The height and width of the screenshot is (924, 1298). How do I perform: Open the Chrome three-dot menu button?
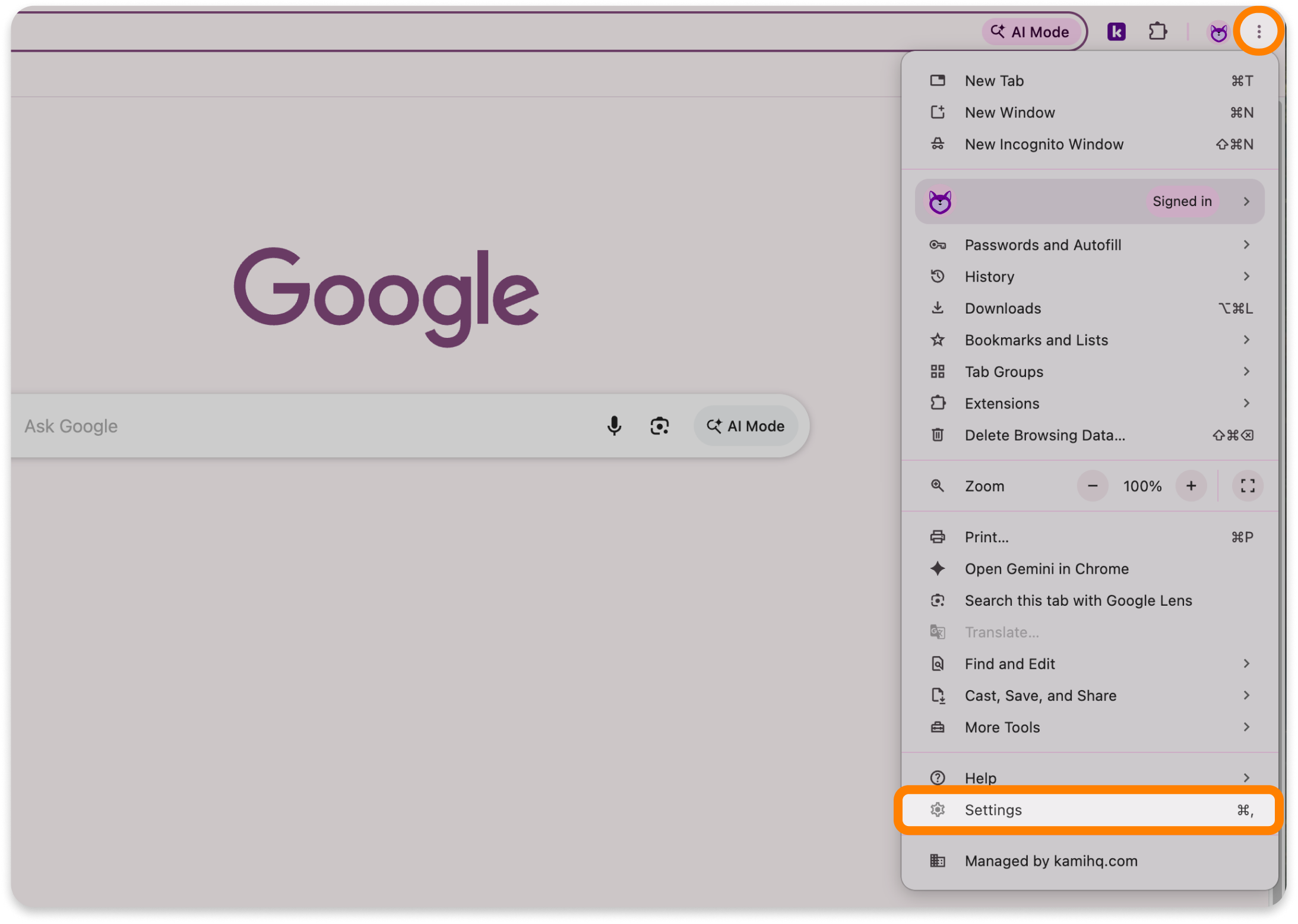[x=1258, y=31]
